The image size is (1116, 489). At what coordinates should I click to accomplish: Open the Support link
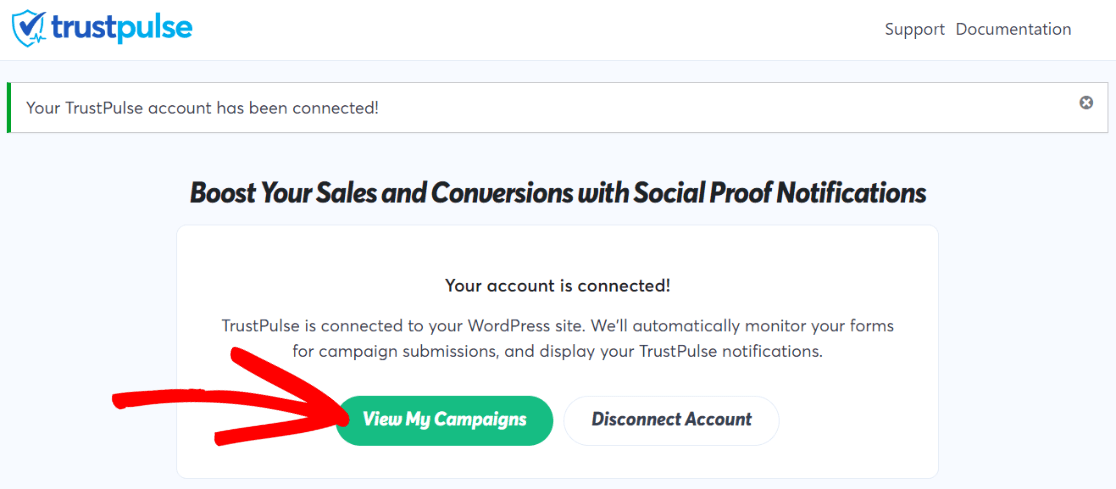[x=914, y=30]
